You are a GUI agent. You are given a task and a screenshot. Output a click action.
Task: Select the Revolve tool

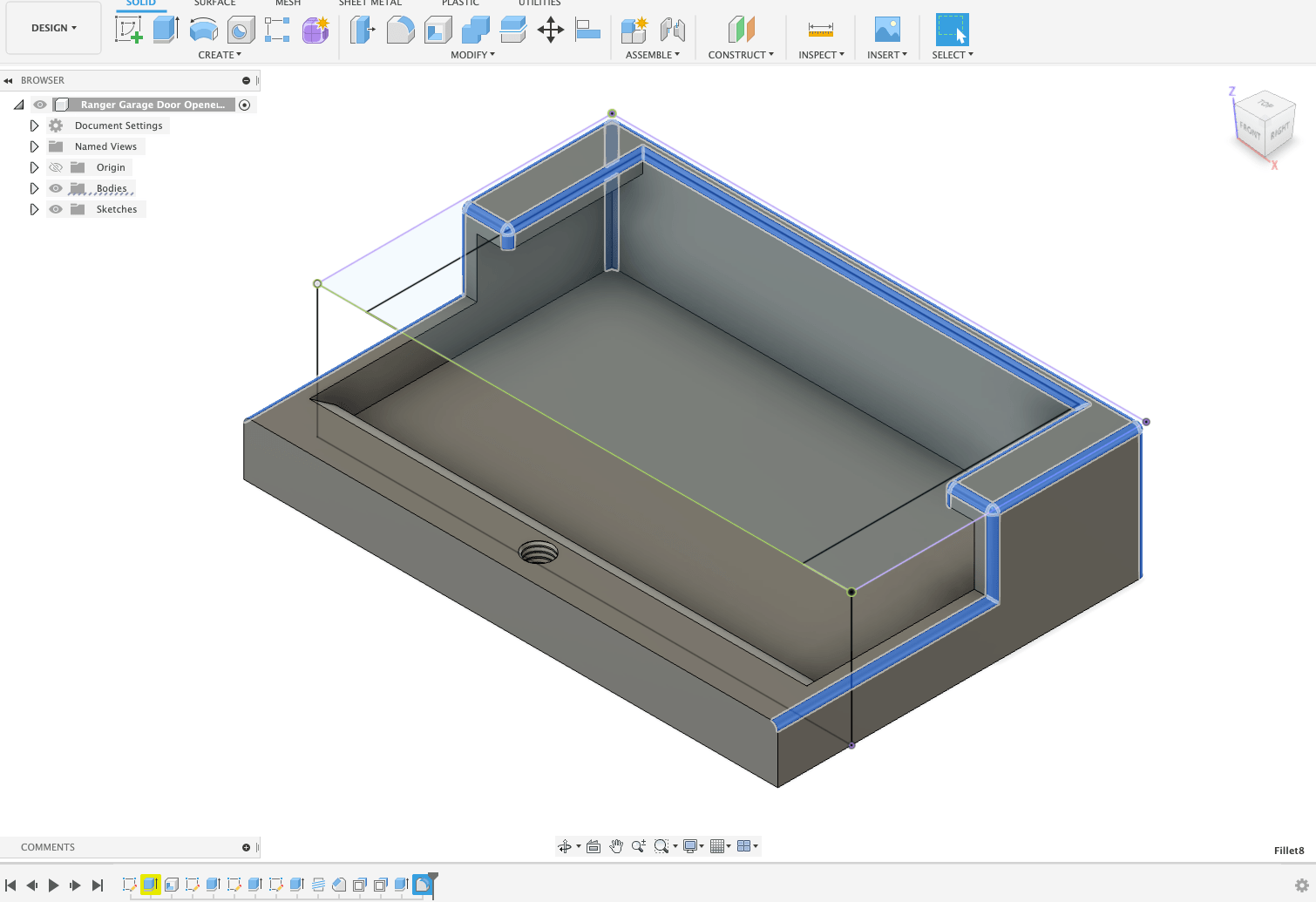click(x=203, y=30)
